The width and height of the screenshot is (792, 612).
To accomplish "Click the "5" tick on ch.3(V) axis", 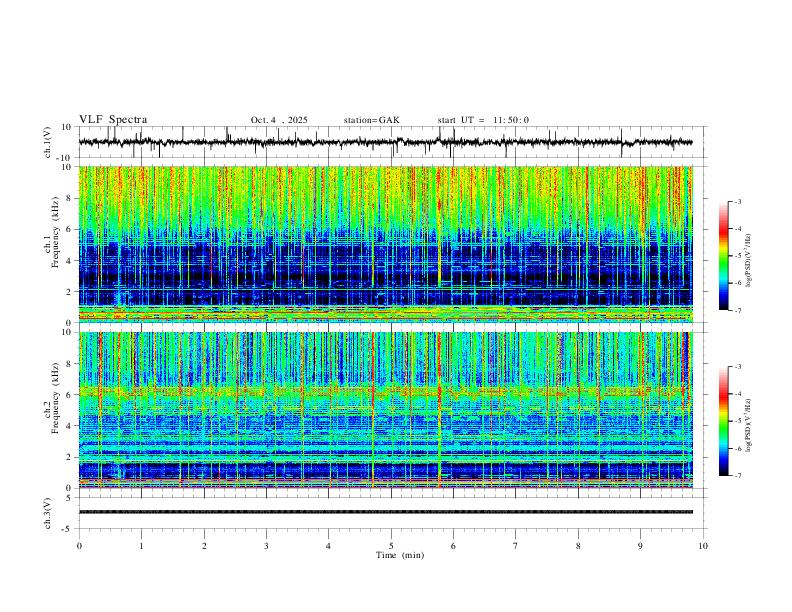I will pos(70,498).
